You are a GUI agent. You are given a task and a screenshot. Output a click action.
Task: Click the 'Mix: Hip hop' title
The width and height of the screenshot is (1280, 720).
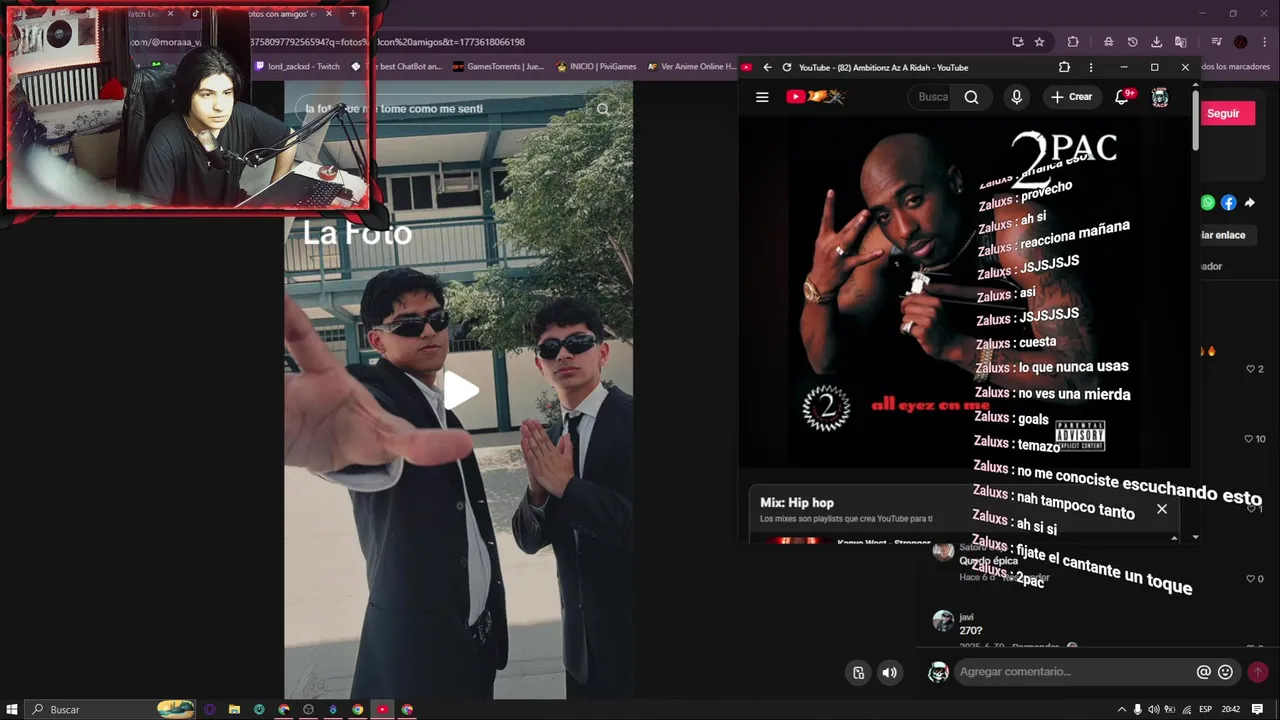(x=797, y=503)
